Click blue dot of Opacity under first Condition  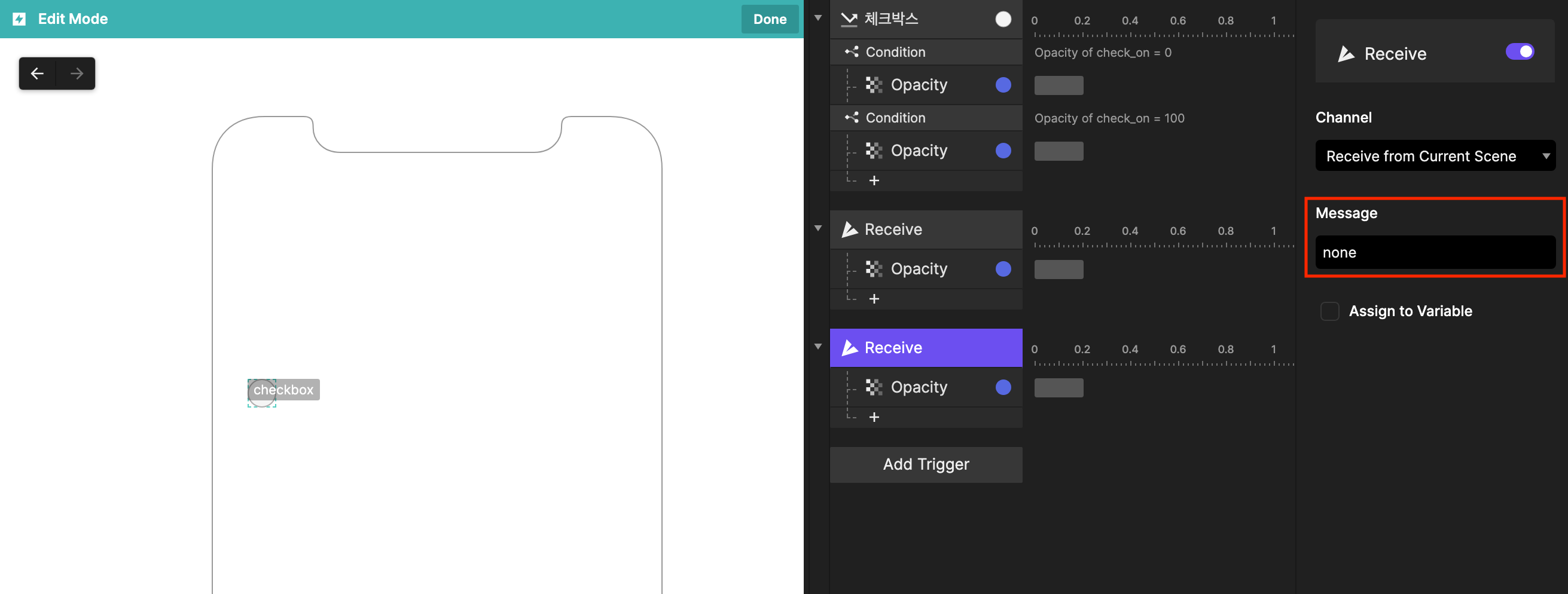tap(1003, 85)
